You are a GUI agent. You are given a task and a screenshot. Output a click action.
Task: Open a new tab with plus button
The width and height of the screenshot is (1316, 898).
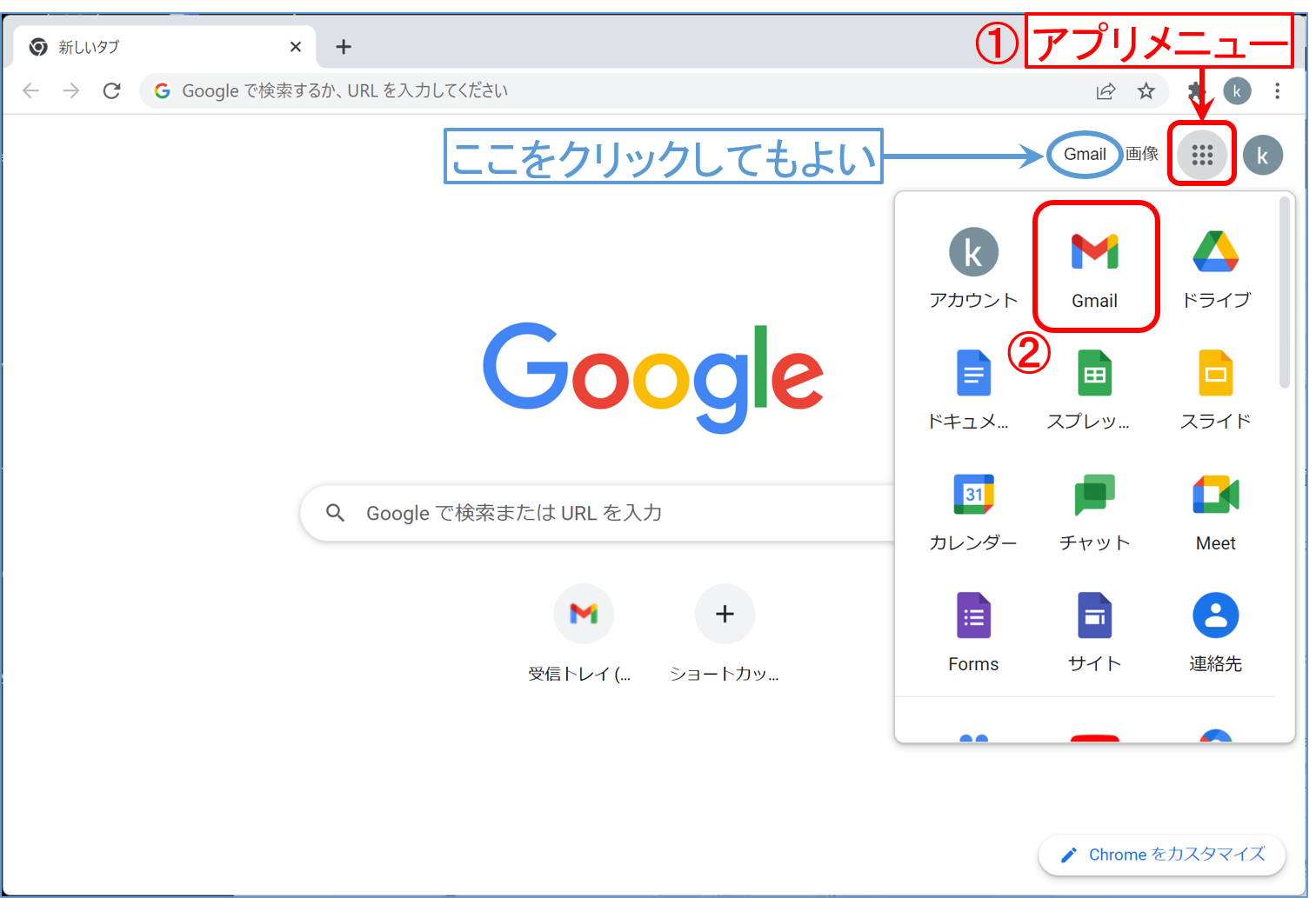click(344, 47)
